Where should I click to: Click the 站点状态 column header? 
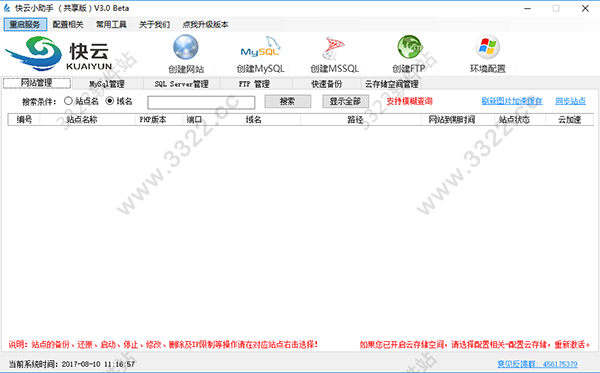click(x=520, y=119)
